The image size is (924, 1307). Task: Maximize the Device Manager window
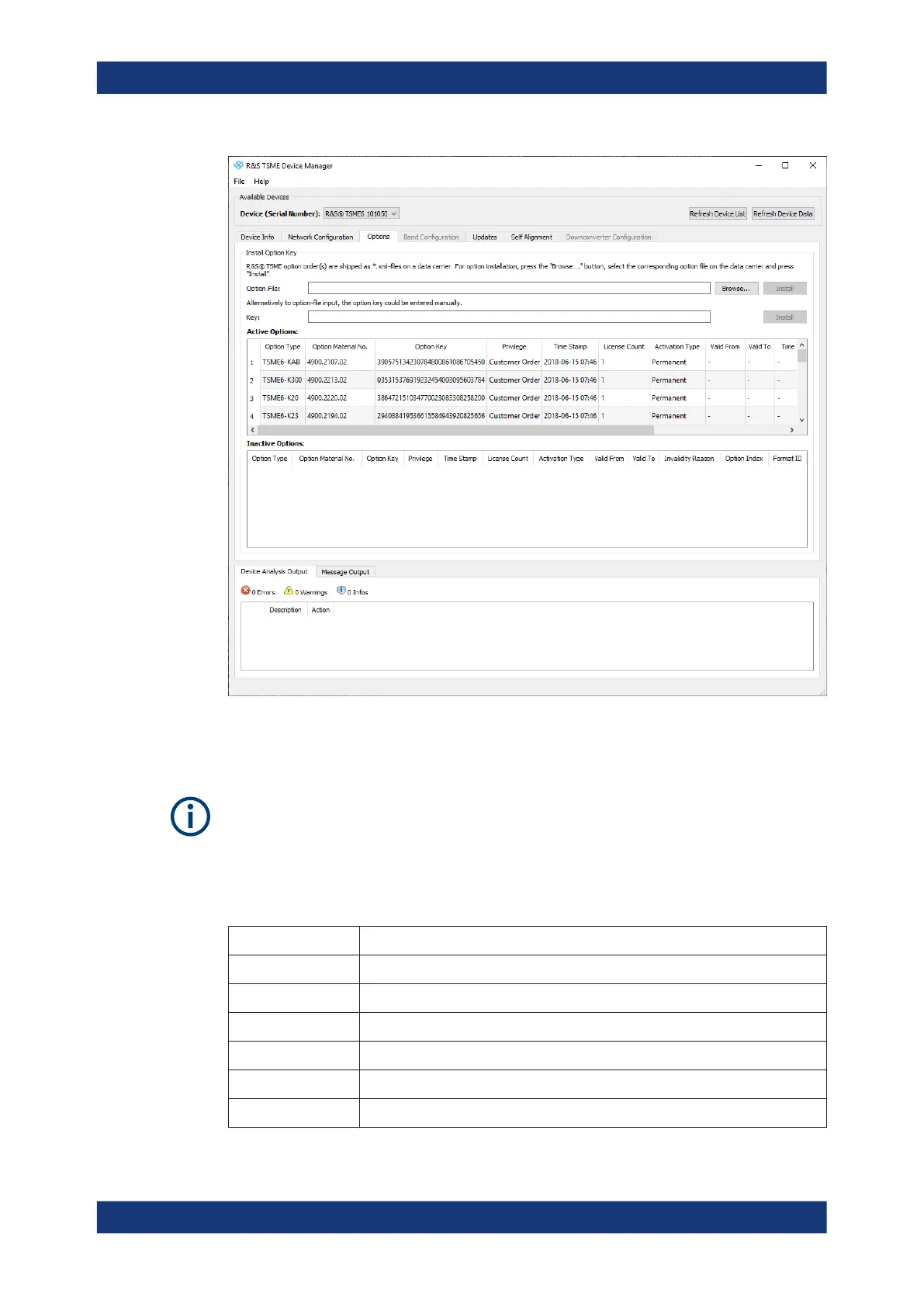pos(785,165)
